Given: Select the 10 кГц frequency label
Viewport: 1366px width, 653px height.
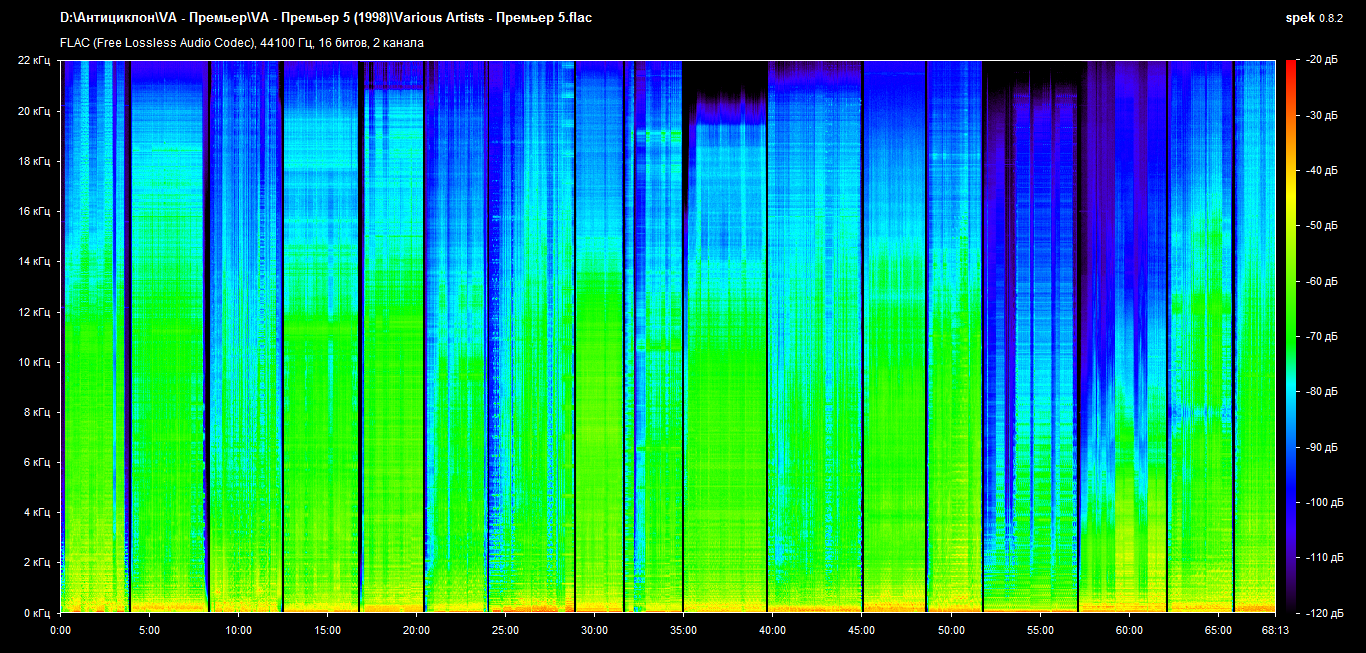Looking at the screenshot, I should pyautogui.click(x=35, y=361).
